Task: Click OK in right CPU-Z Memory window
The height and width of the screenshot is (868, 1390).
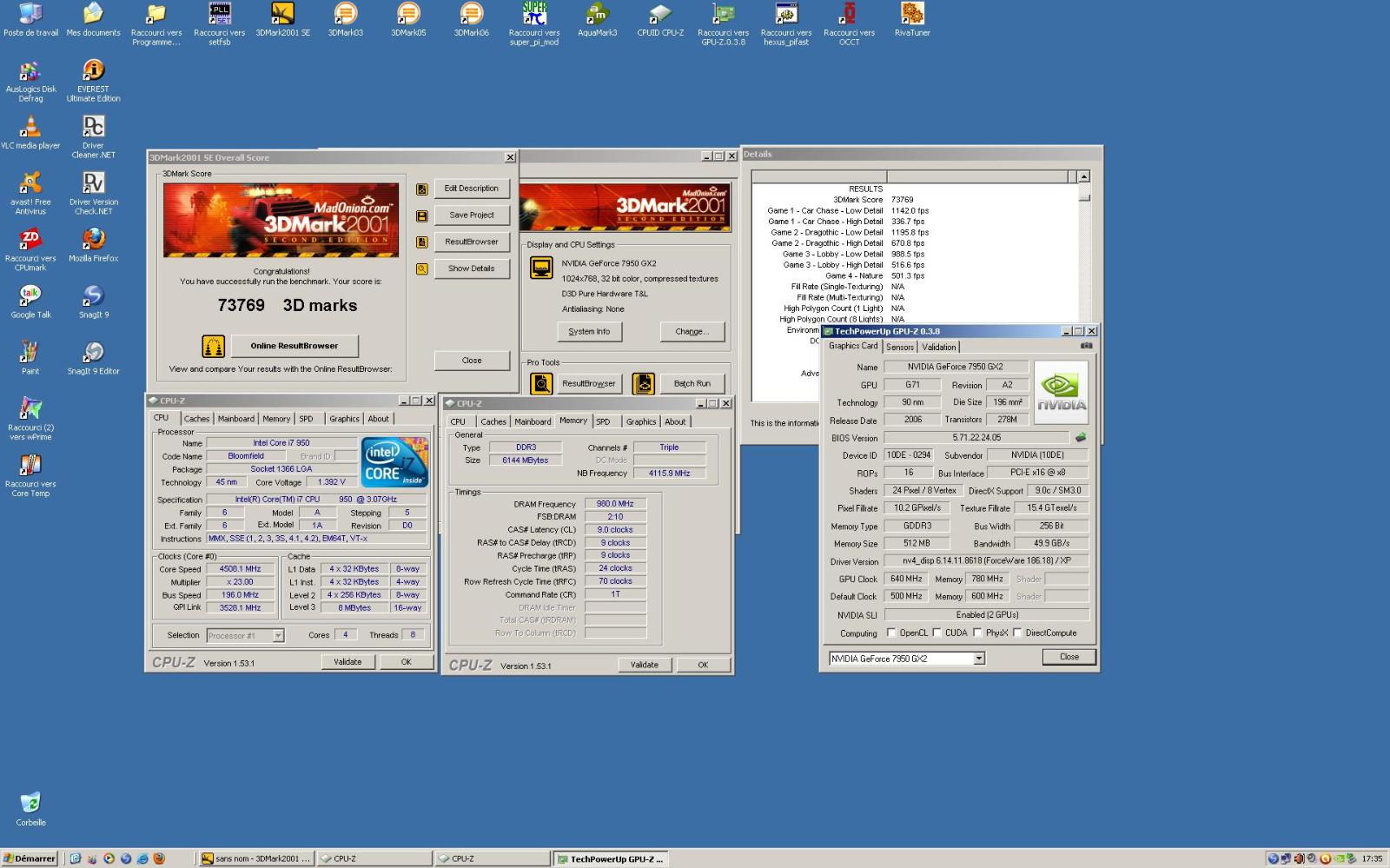Action: click(x=703, y=665)
